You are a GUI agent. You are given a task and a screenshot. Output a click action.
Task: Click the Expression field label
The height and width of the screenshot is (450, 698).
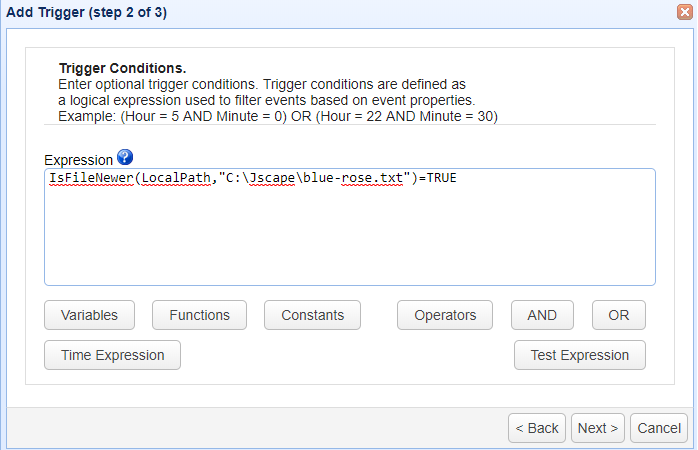(x=78, y=160)
